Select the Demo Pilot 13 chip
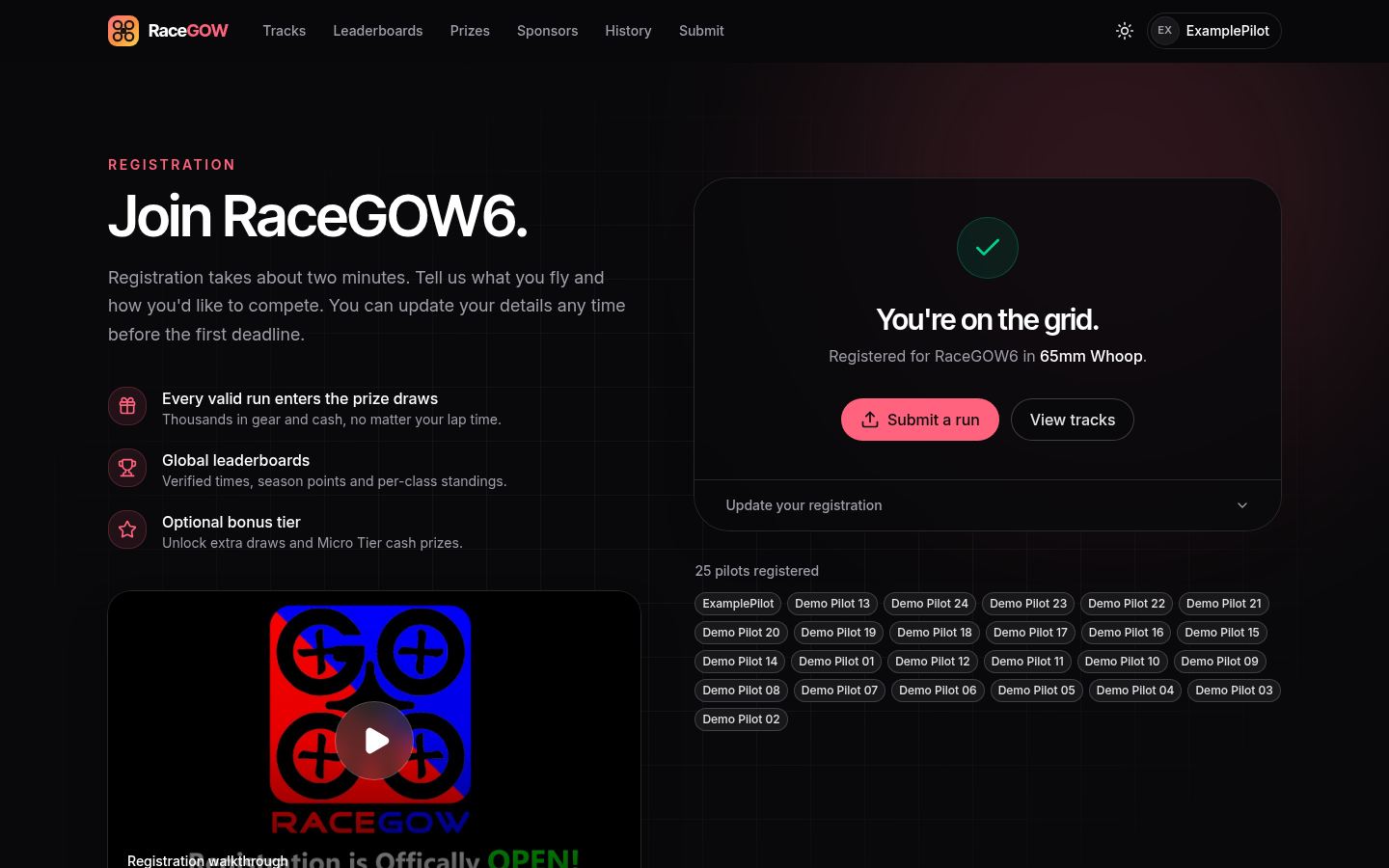1389x868 pixels. point(832,604)
